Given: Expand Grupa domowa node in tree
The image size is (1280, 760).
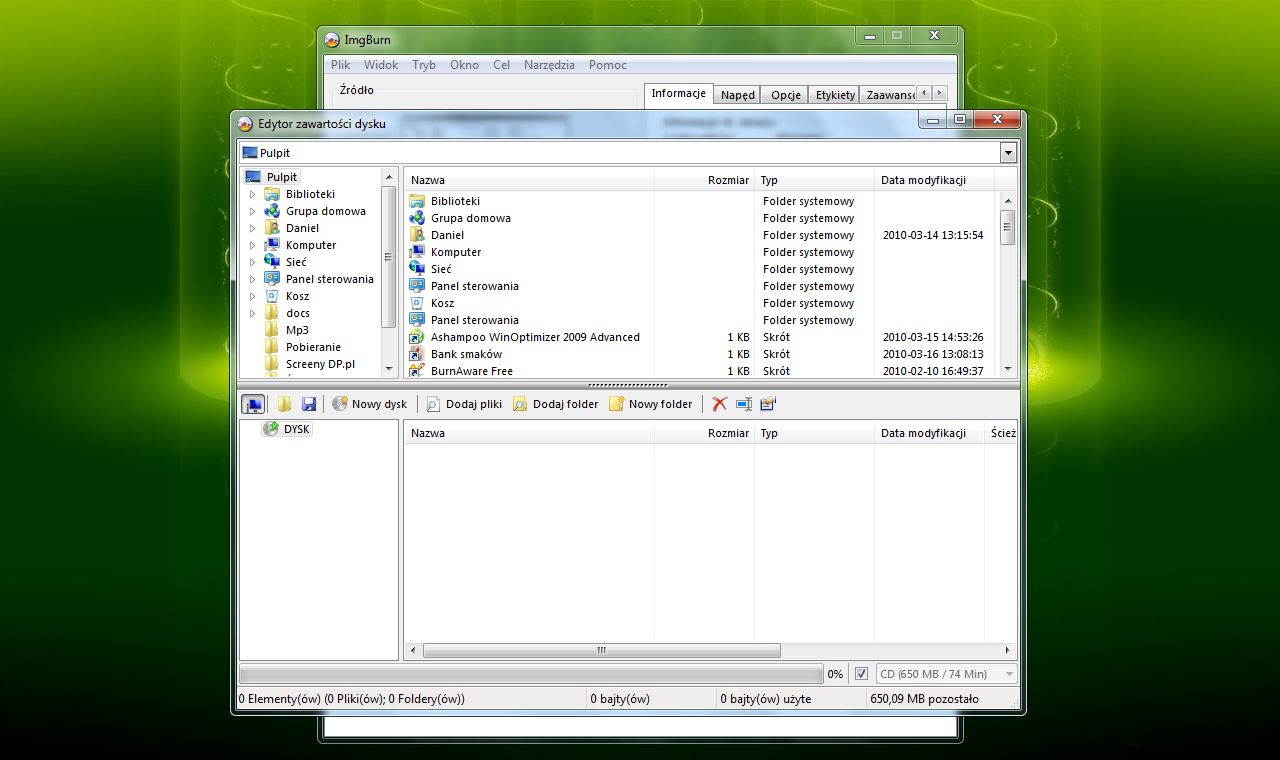Looking at the screenshot, I should click(252, 211).
